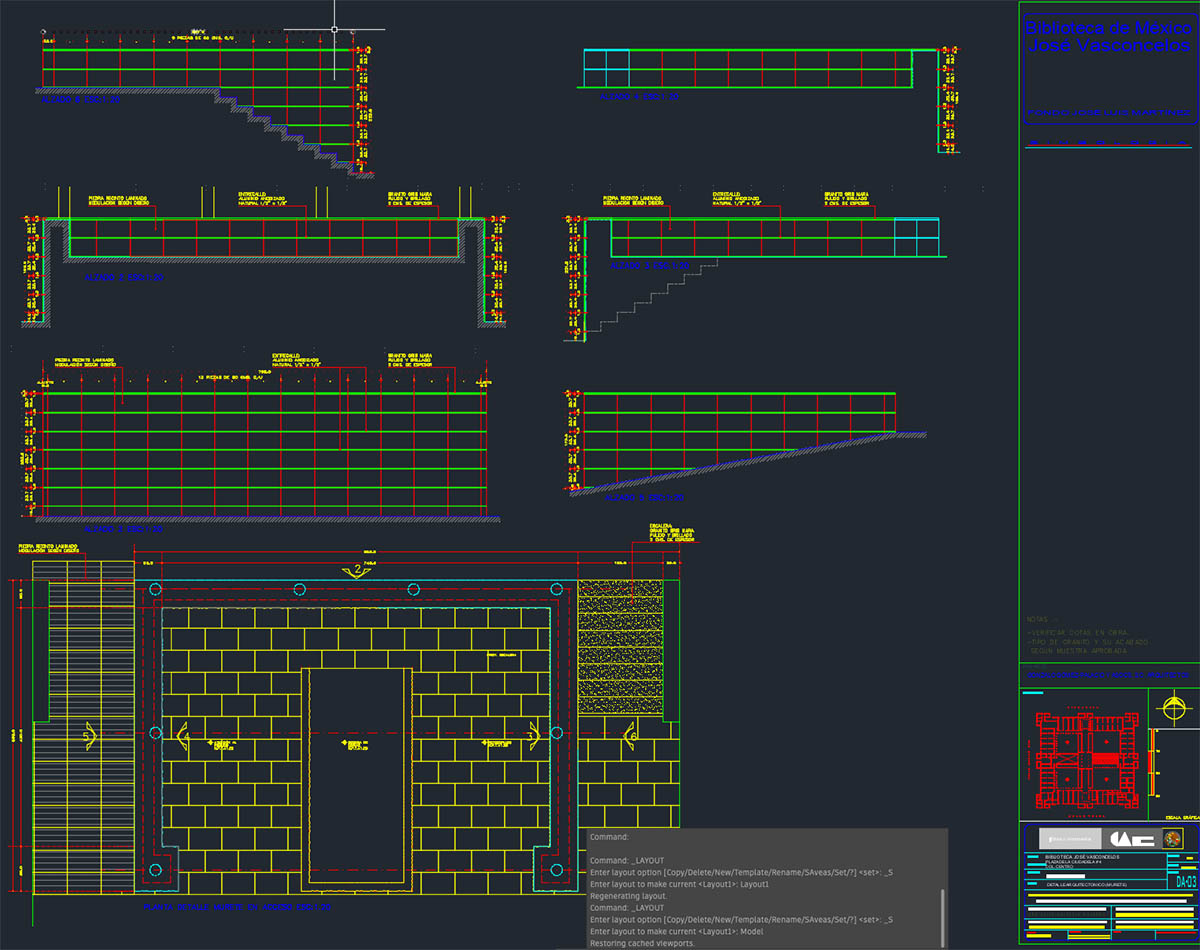
Task: Click inside the central rectangular opening in plan
Action: 356,780
